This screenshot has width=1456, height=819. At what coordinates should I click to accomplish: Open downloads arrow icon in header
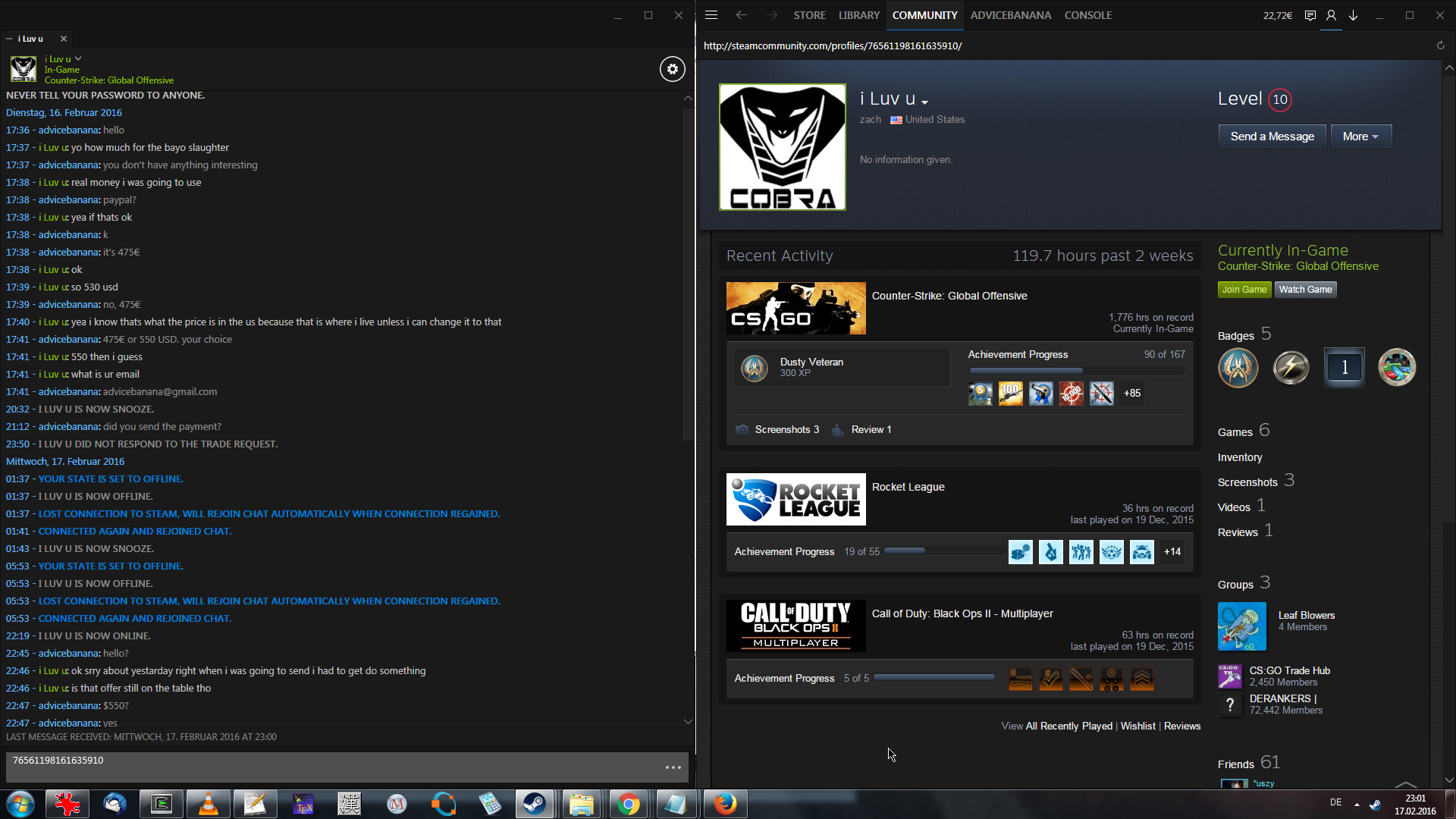click(1353, 15)
